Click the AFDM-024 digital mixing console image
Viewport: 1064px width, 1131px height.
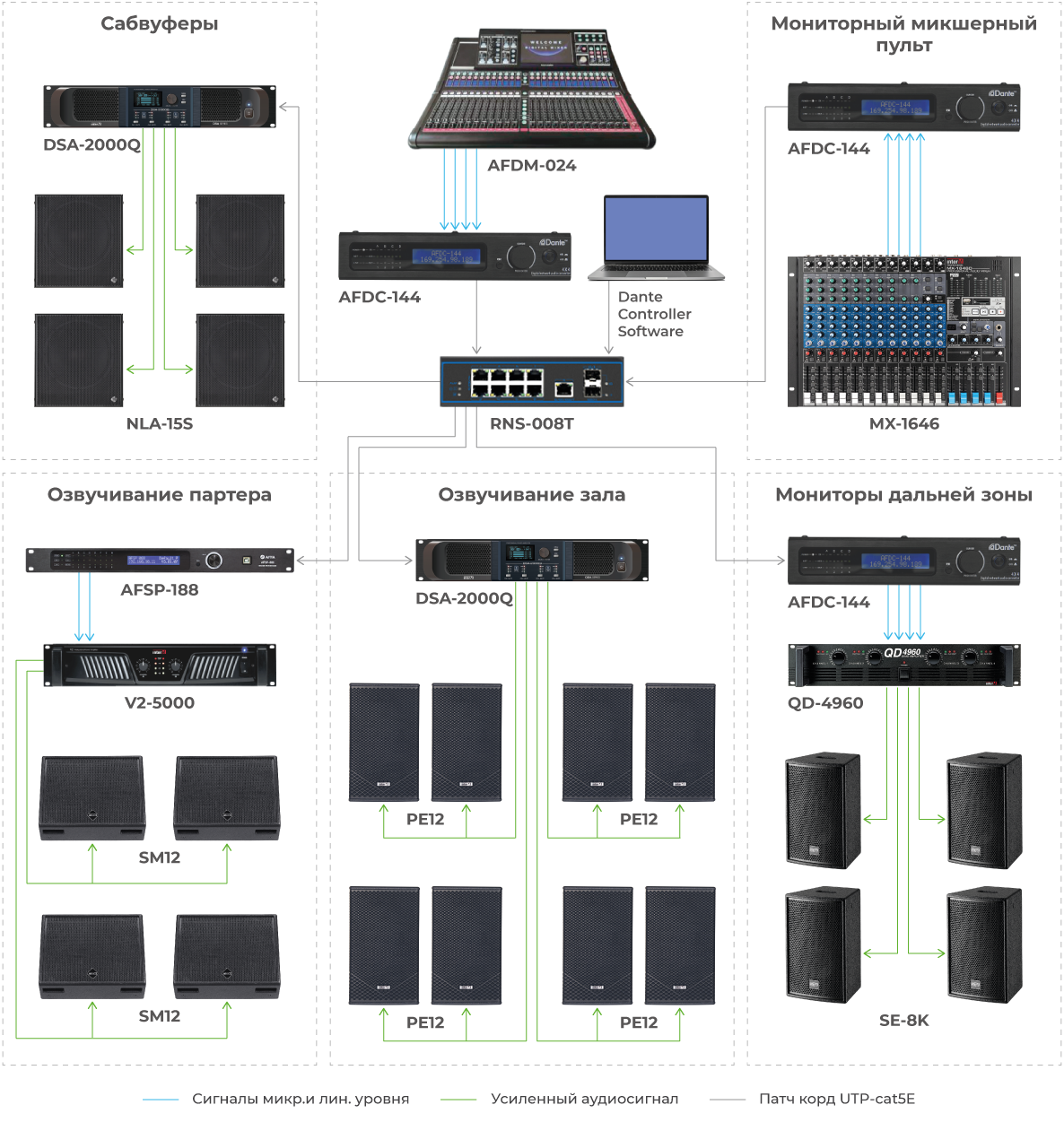[532, 88]
